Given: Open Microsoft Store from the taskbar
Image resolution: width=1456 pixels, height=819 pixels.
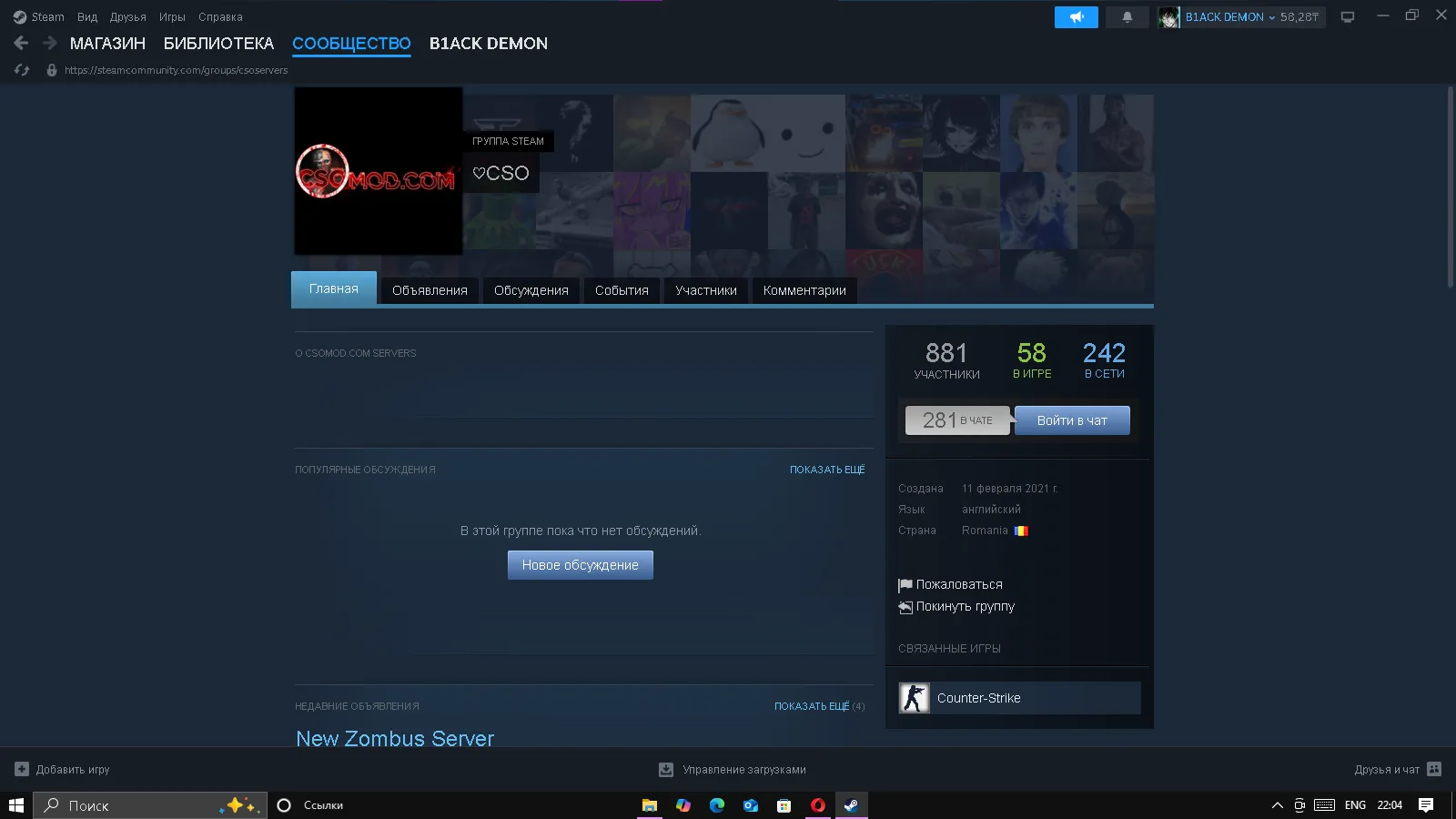Looking at the screenshot, I should point(784,805).
